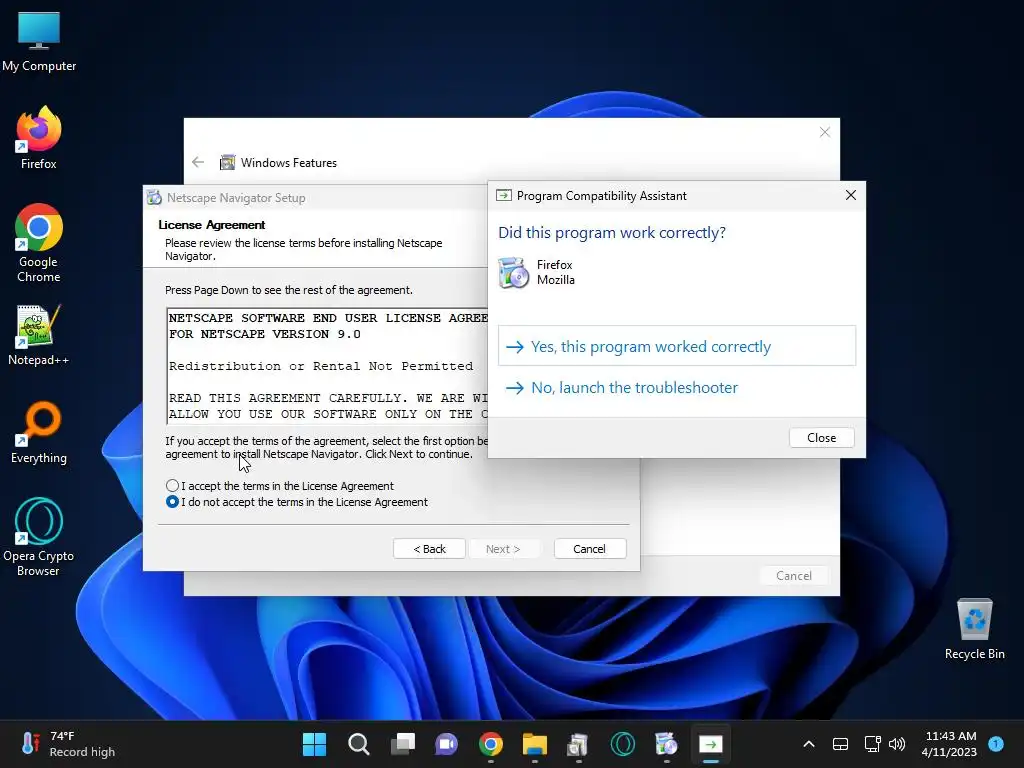Viewport: 1024px width, 768px height.
Task: Show hidden system tray icons
Action: pos(808,744)
